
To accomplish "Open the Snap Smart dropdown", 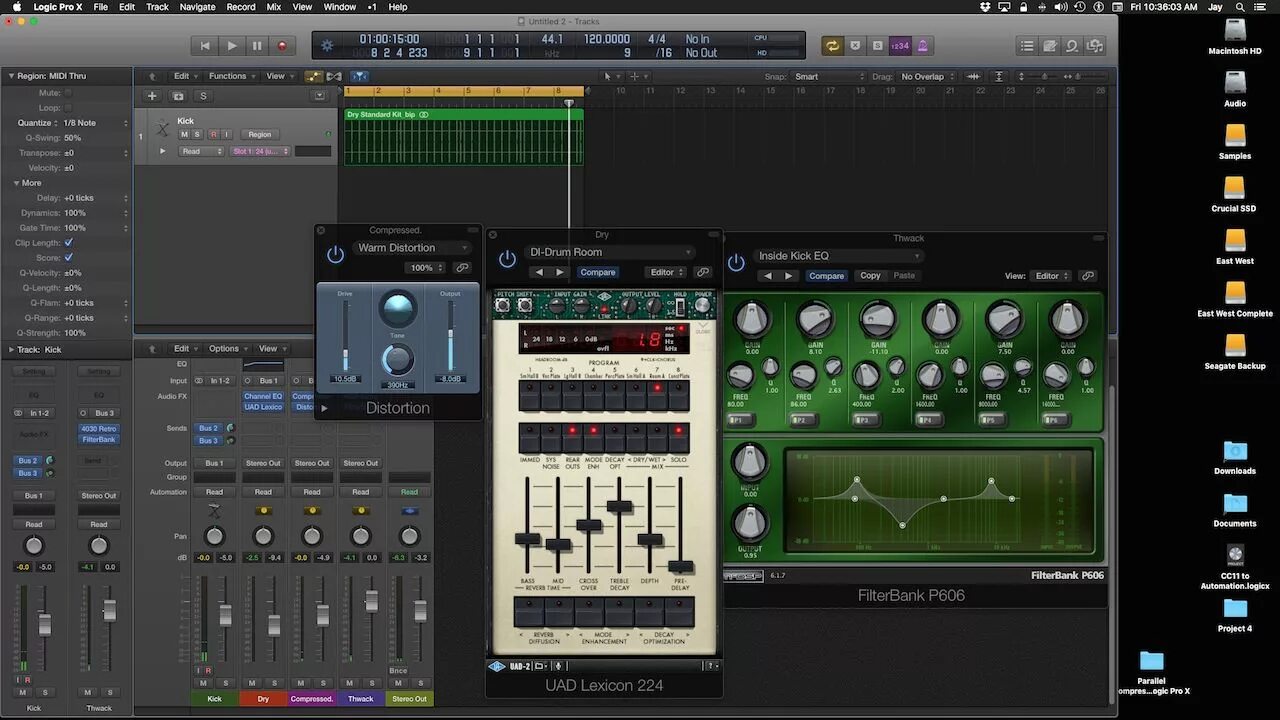I will point(828,77).
